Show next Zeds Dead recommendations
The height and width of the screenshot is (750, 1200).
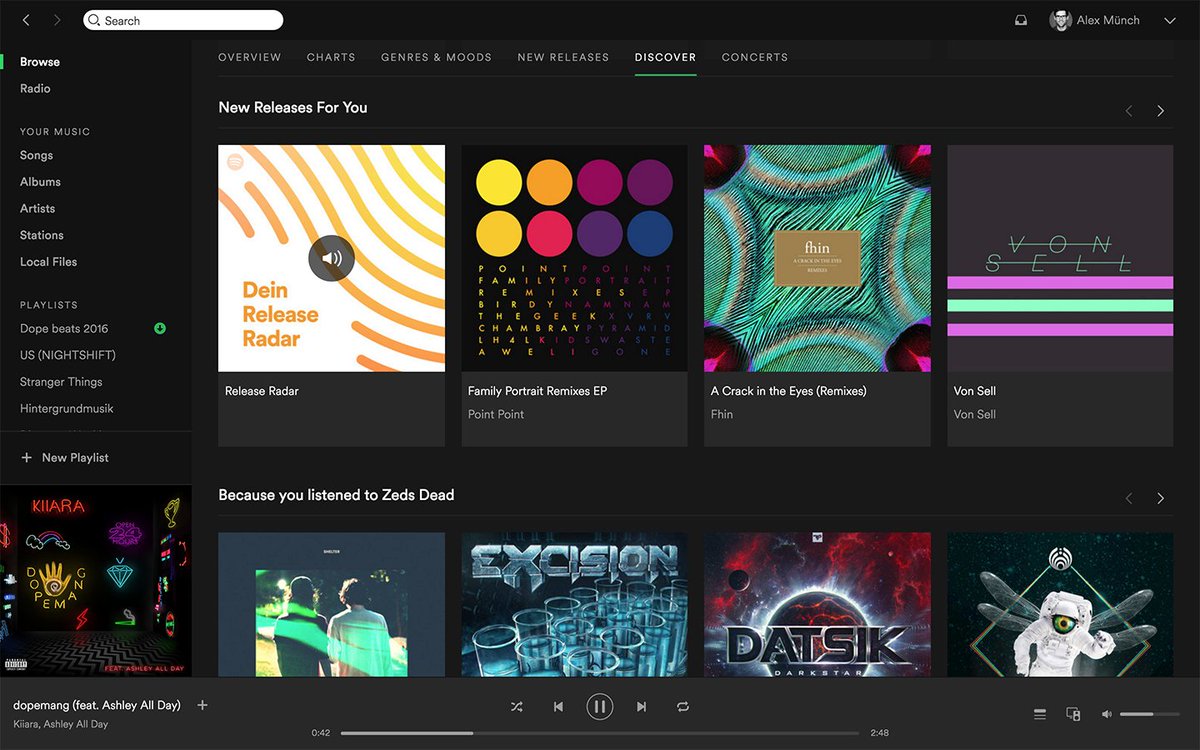[1160, 498]
